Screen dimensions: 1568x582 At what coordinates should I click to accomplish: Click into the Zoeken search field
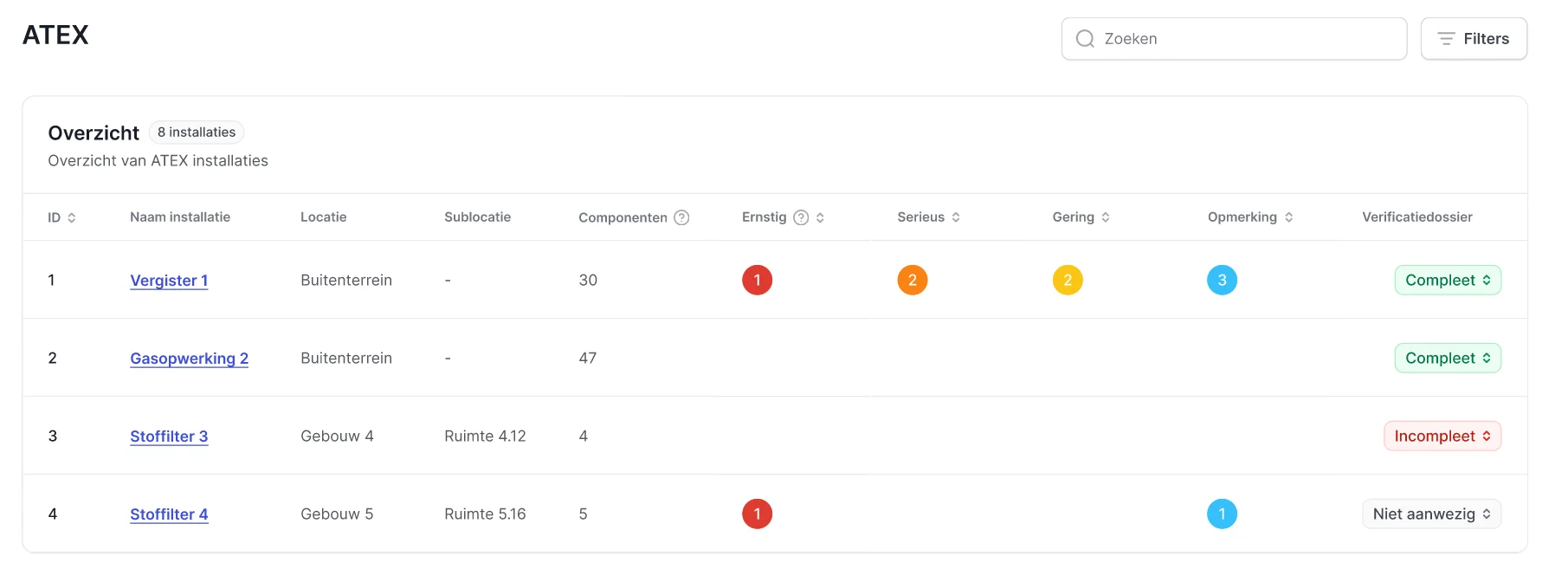point(1234,39)
